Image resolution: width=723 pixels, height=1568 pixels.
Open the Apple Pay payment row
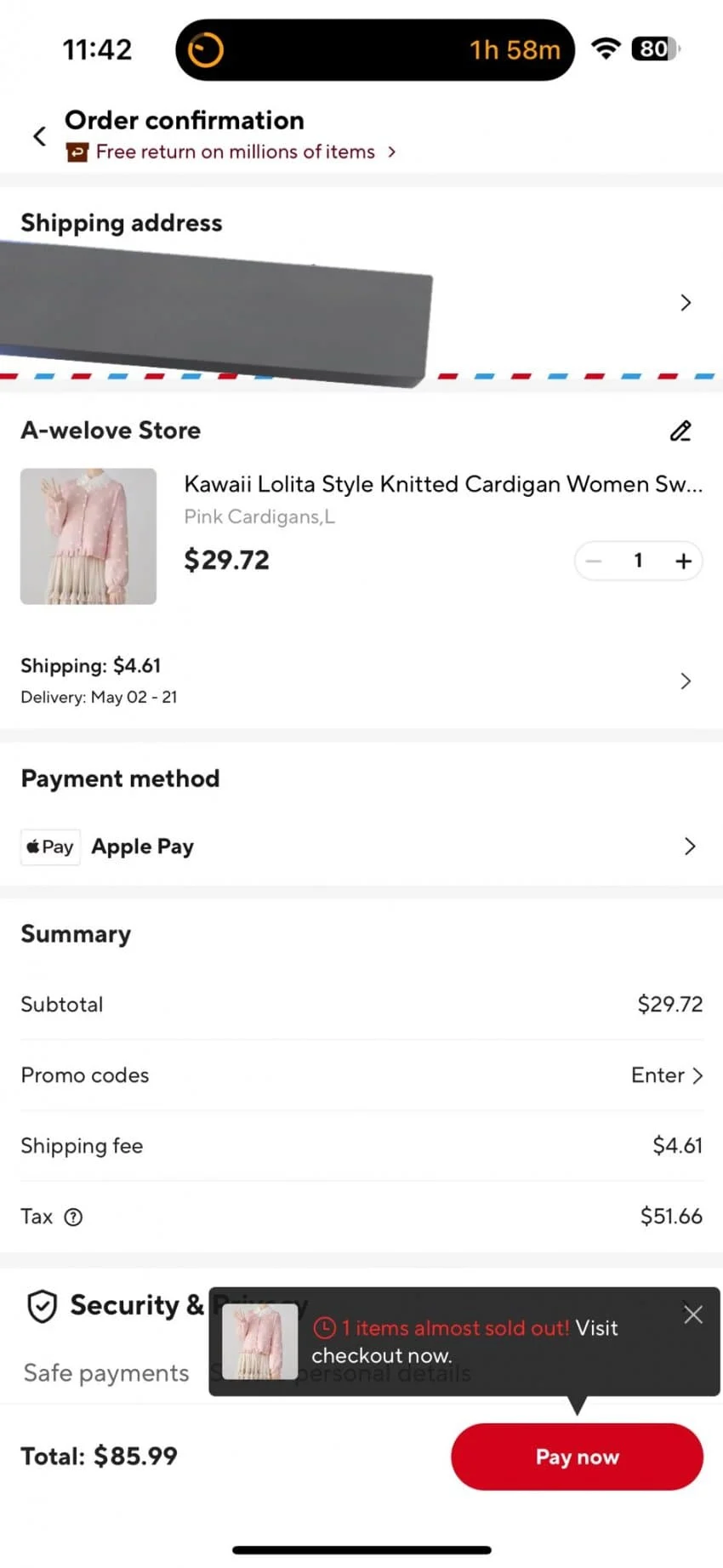(143, 847)
